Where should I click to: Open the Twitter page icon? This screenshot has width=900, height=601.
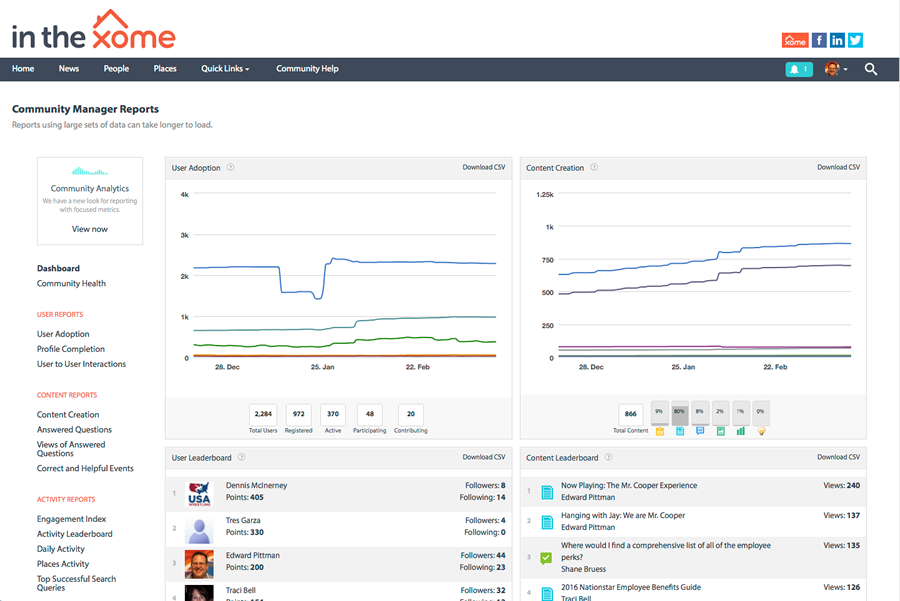coord(855,40)
